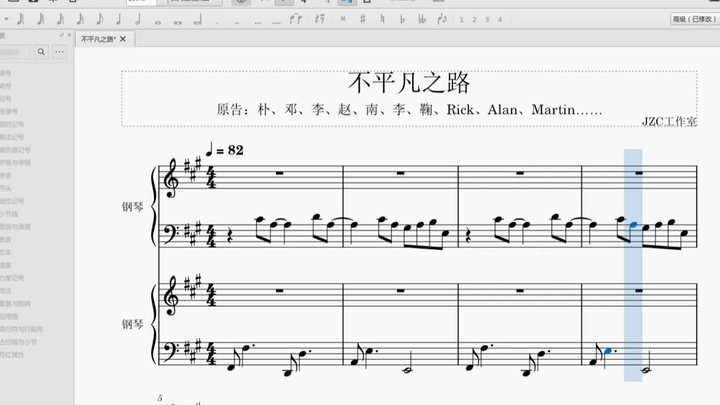
Task: Apply the natural accidental
Action: coord(383,18)
